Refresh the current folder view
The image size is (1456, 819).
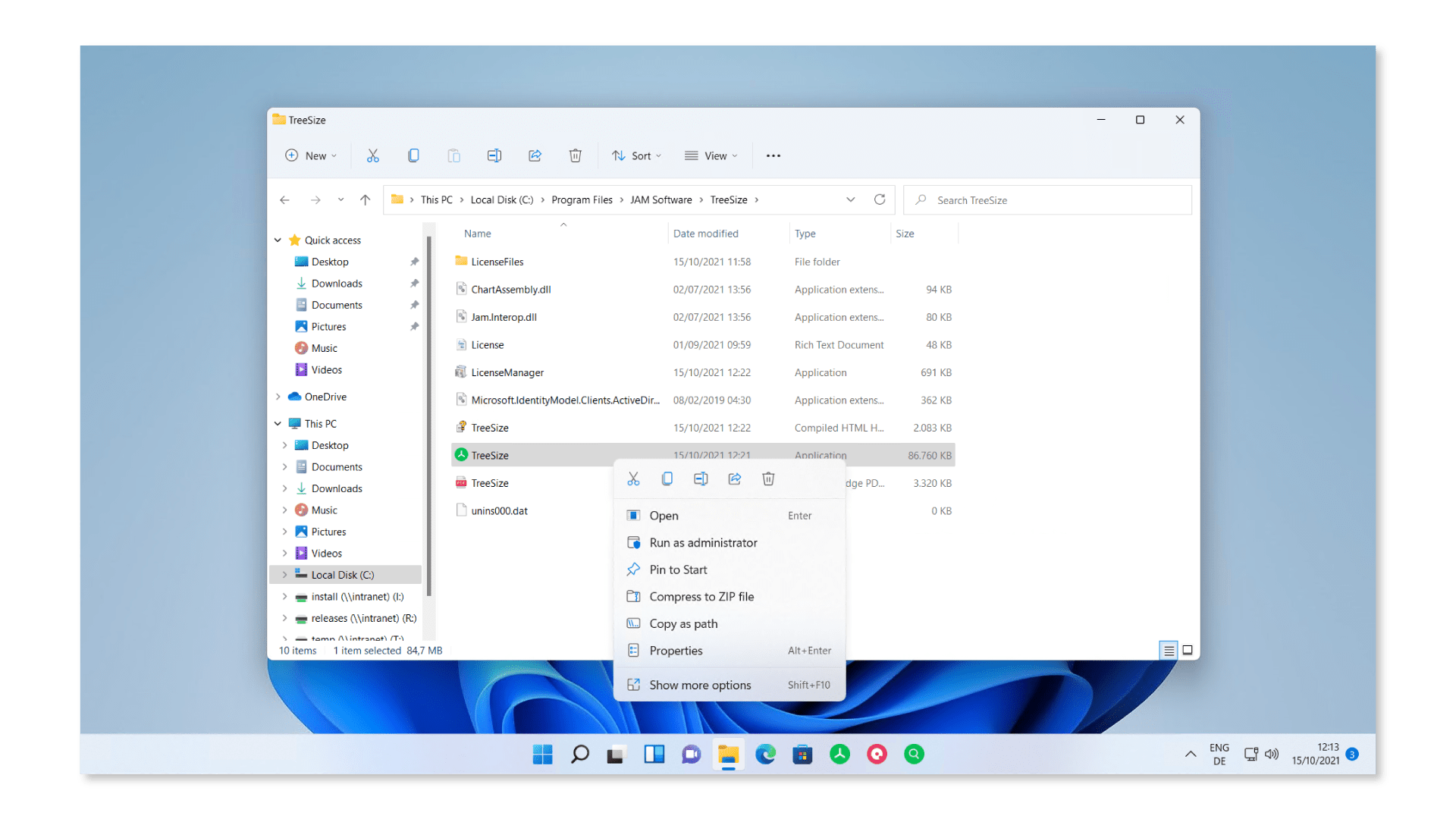[x=880, y=199]
